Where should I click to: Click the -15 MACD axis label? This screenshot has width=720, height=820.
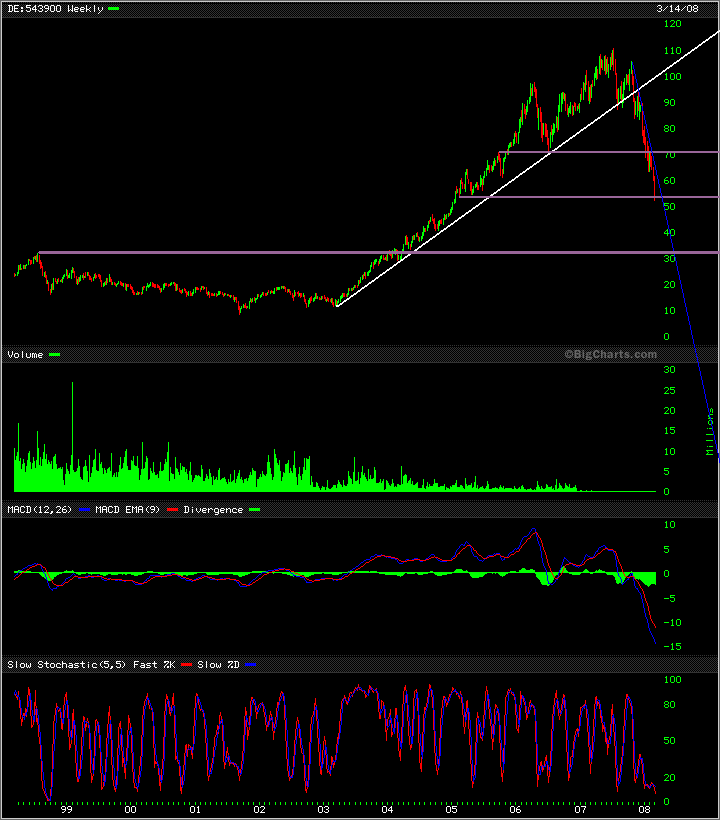coord(672,647)
